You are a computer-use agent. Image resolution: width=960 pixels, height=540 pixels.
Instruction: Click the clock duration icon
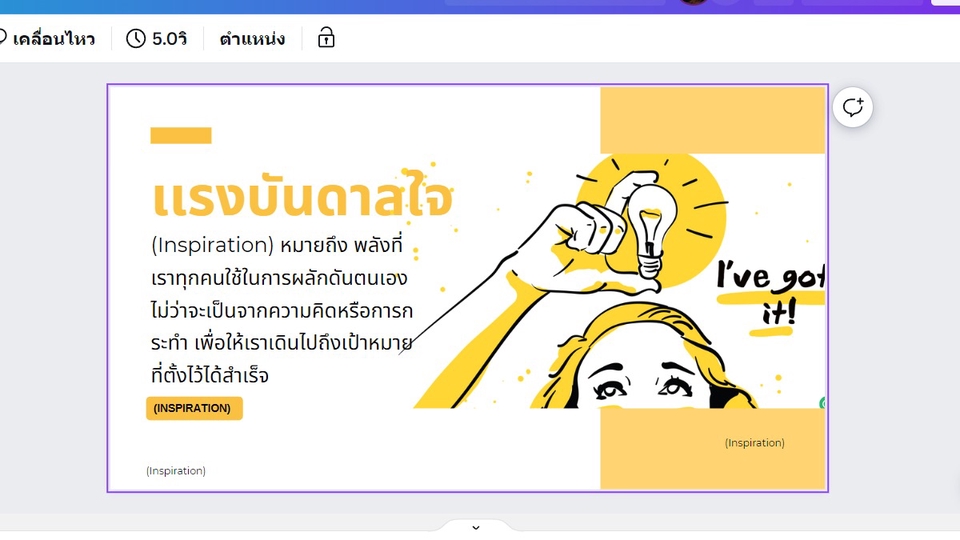[135, 39]
